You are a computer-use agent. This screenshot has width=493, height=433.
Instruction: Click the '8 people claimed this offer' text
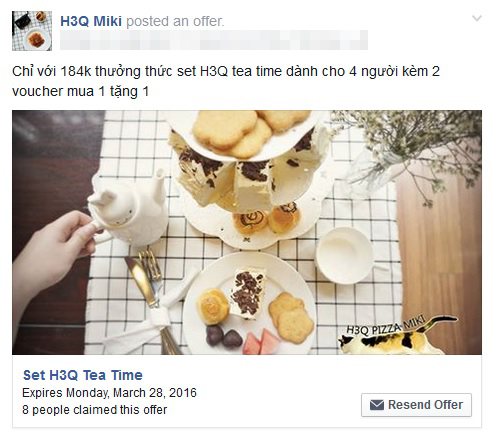(x=95, y=410)
